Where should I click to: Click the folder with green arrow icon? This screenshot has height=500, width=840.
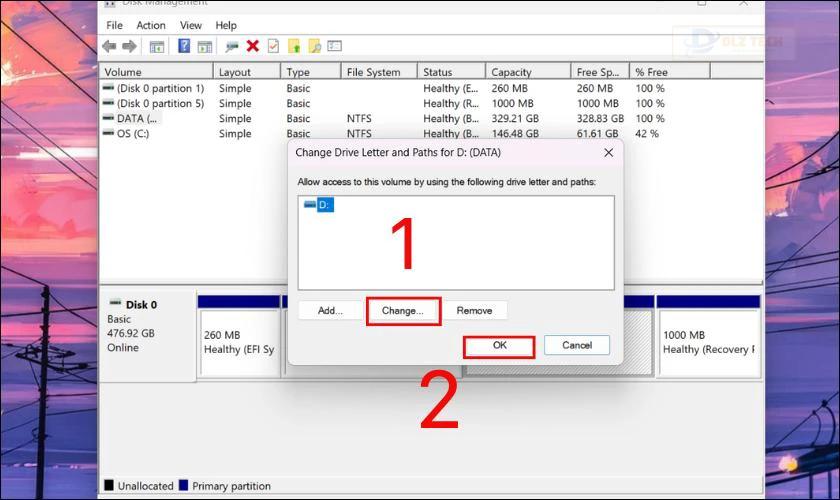pyautogui.click(x=294, y=47)
